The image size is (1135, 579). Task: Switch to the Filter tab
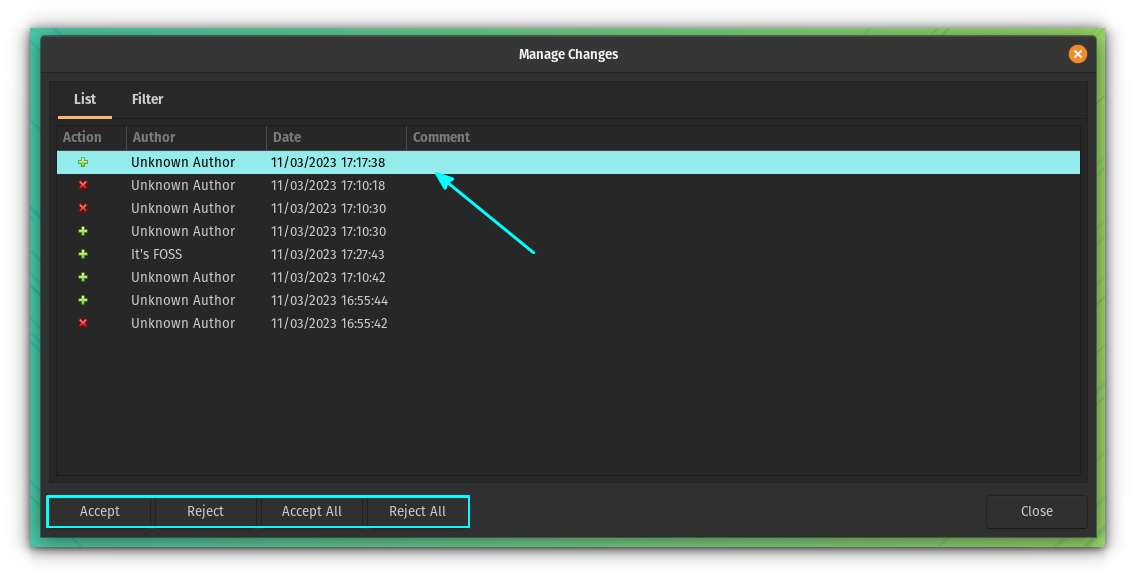147,99
